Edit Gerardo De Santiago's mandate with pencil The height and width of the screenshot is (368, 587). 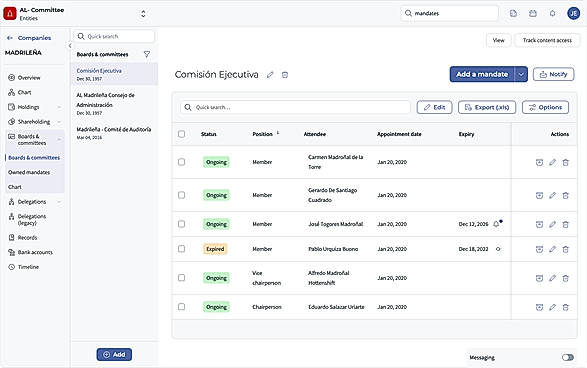(553, 195)
